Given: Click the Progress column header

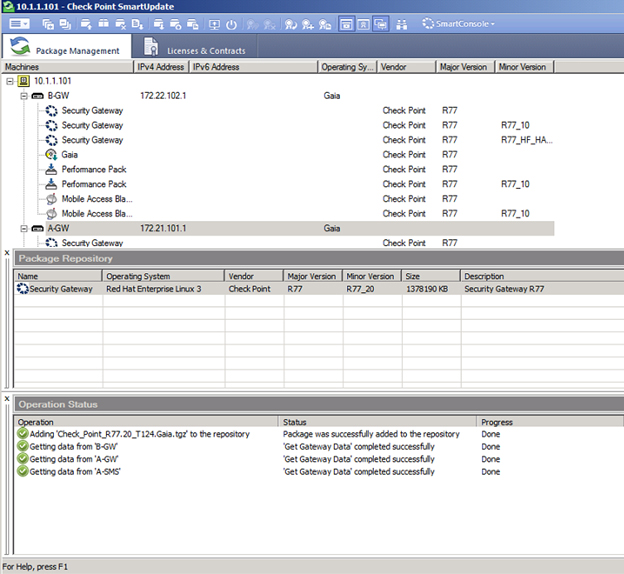Looking at the screenshot, I should point(550,422).
